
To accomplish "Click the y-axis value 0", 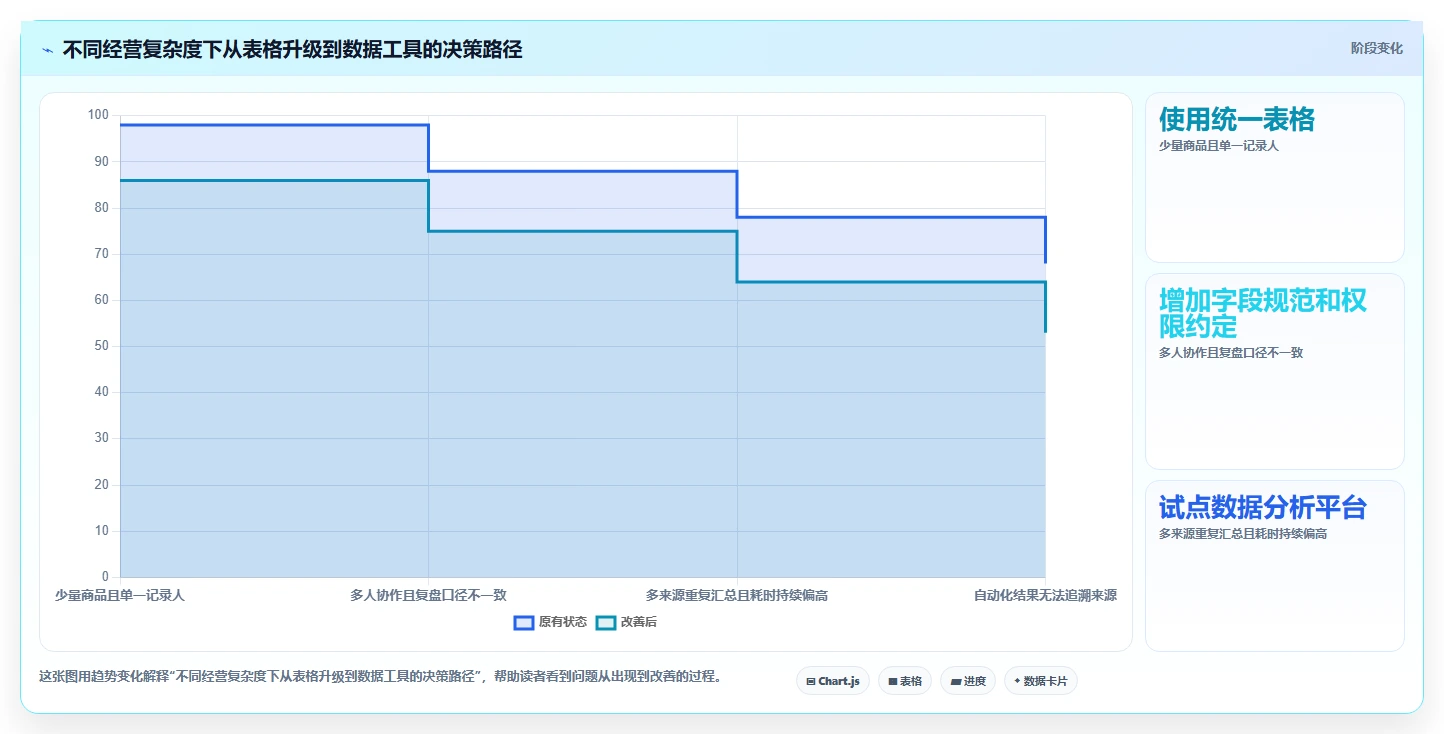I will (105, 577).
